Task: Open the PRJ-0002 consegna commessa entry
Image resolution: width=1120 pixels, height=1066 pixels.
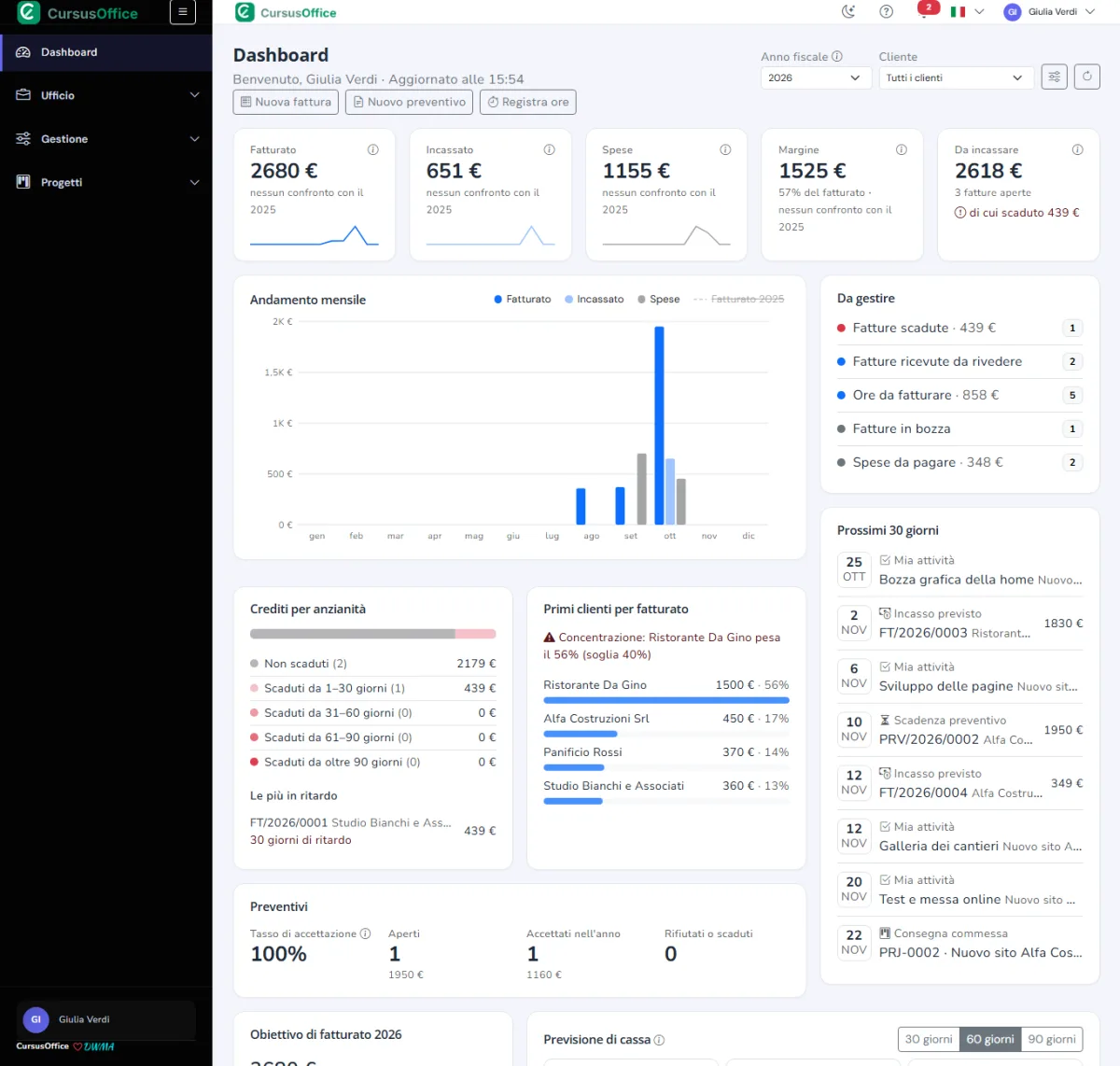Action: click(960, 942)
